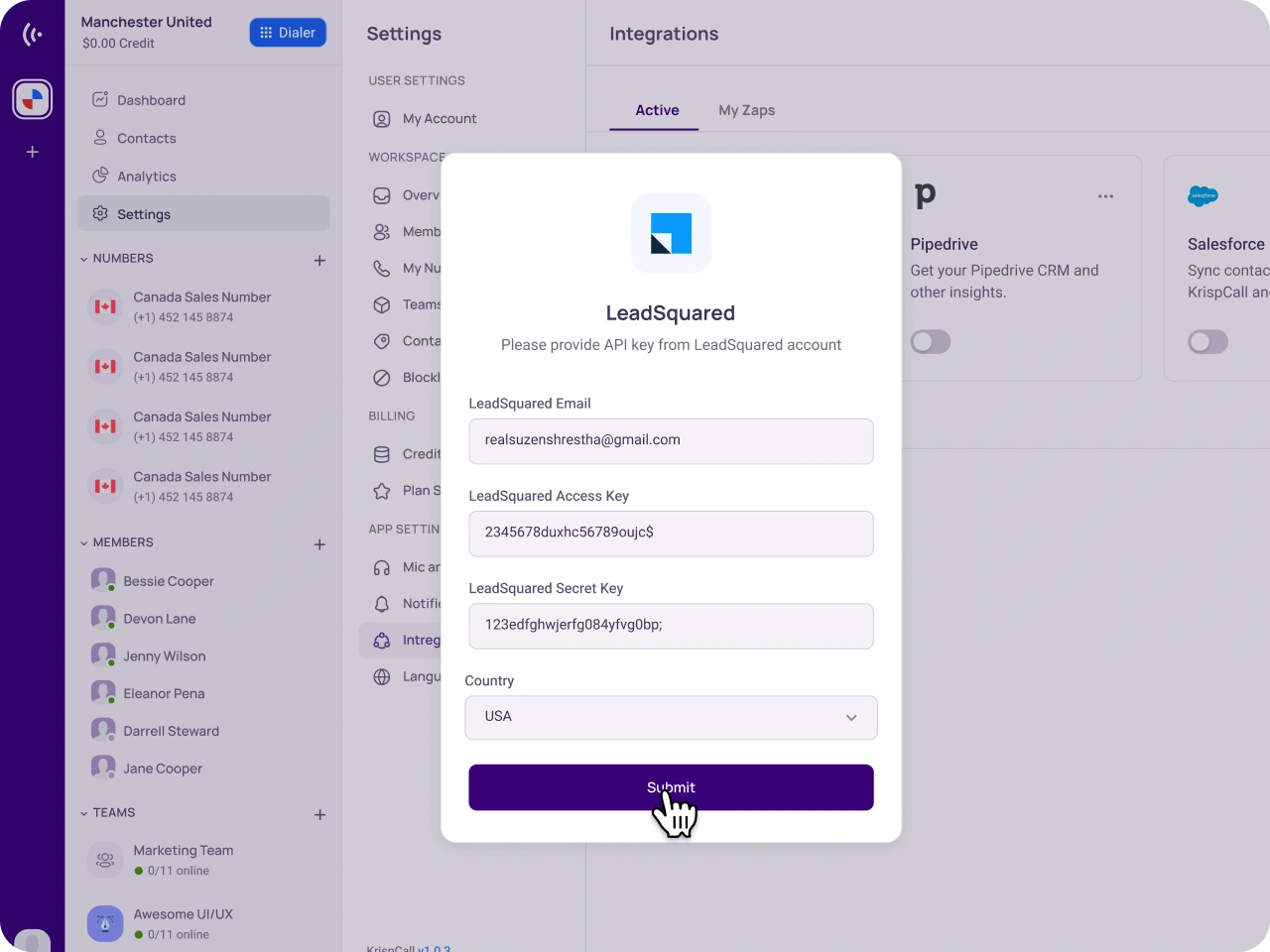Click the KrispCall version link

434,948
